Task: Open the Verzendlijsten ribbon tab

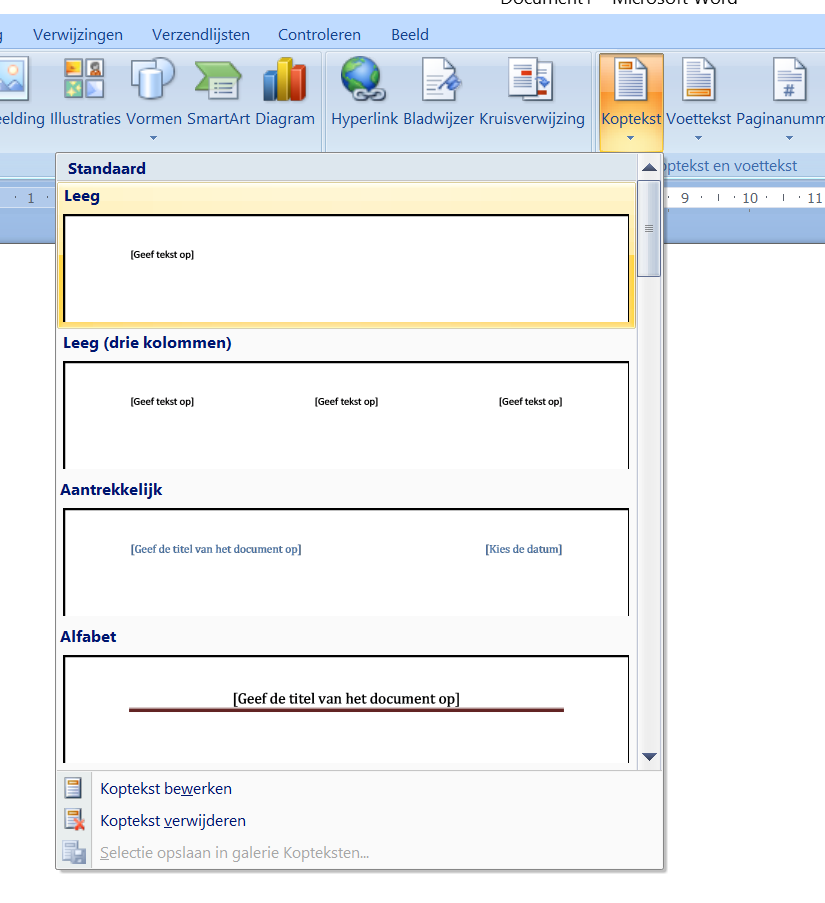Action: pos(201,35)
